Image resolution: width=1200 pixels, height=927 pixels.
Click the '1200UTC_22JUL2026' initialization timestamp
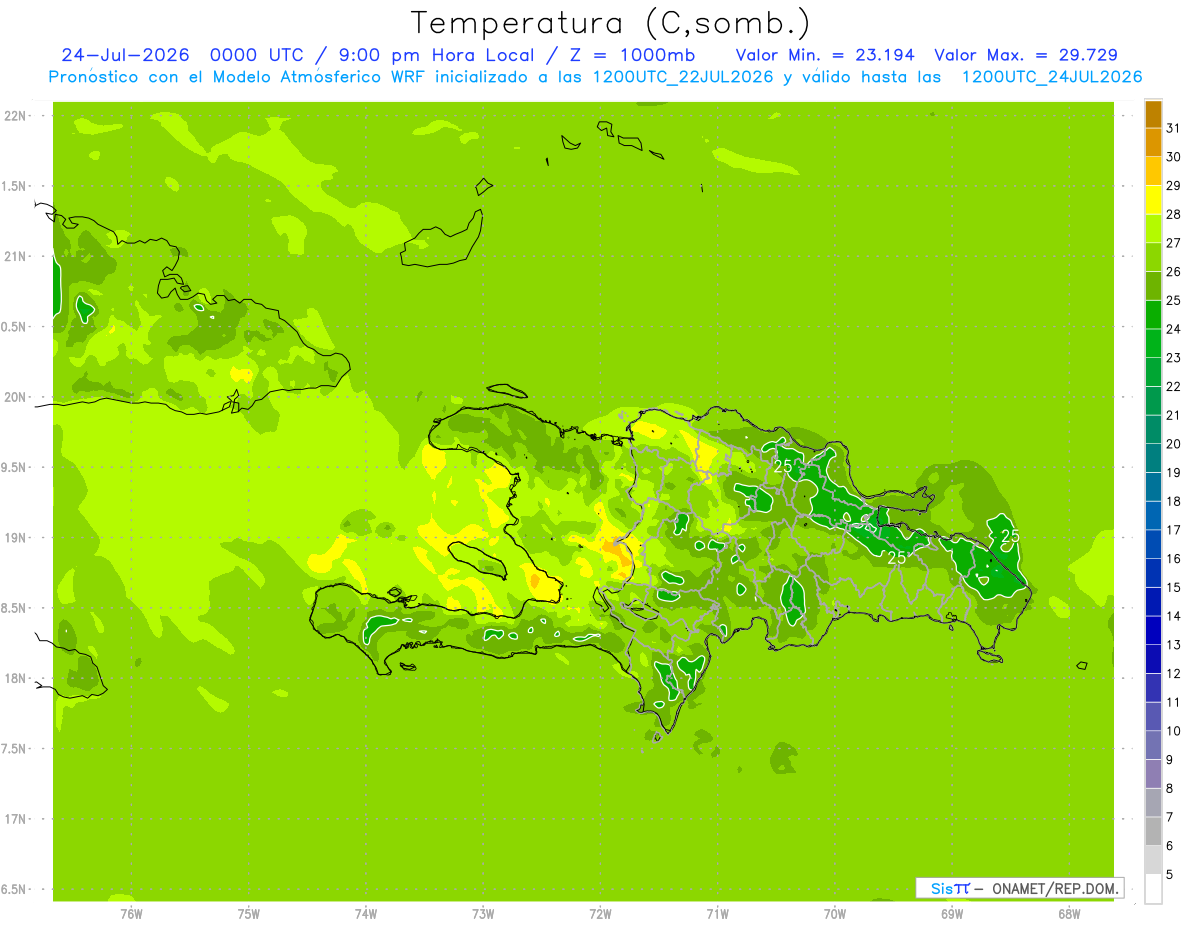[x=683, y=77]
